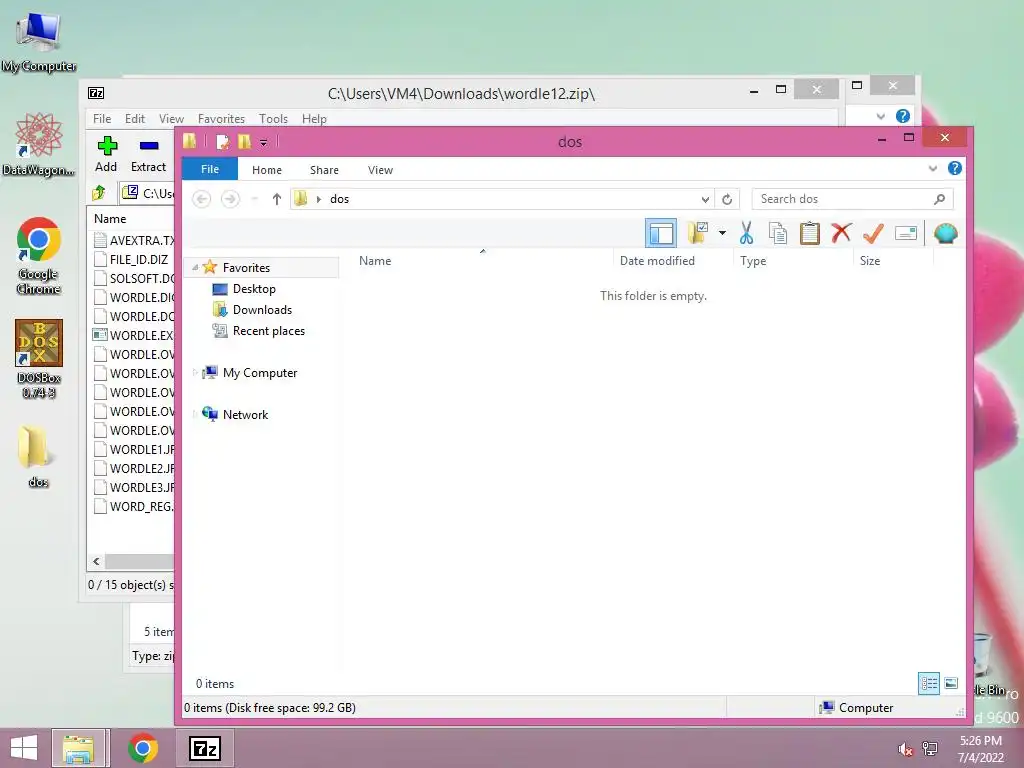Open DOSBox 0.74-3 desktop shortcut

coord(39,359)
